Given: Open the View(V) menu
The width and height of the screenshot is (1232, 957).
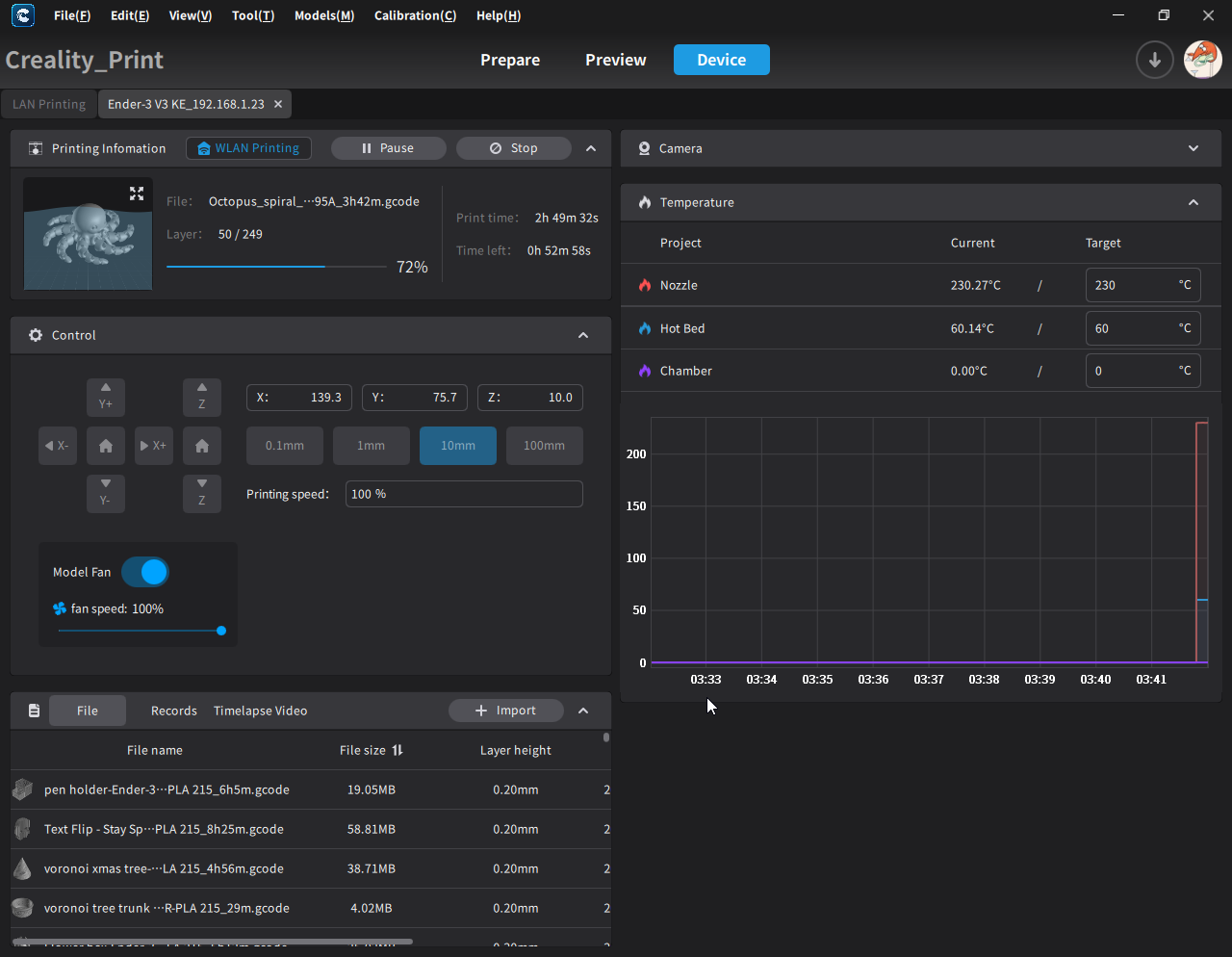Looking at the screenshot, I should click(x=191, y=15).
